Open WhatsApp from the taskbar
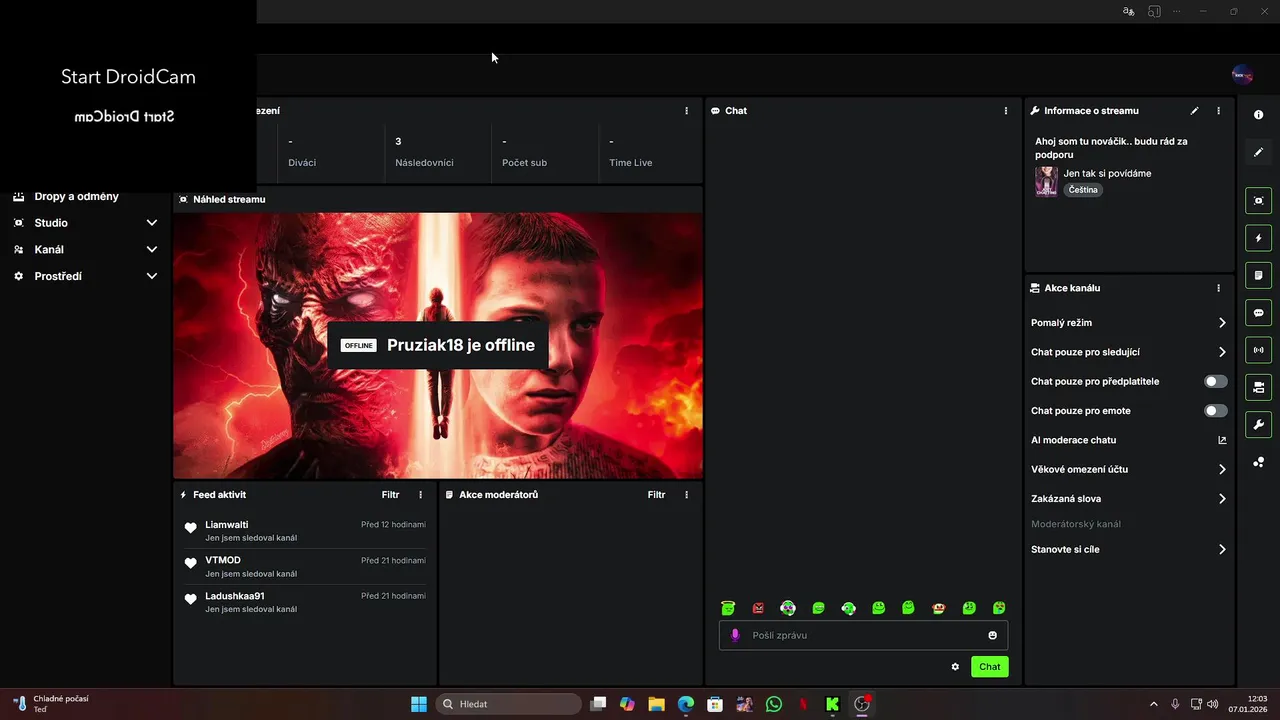The image size is (1280, 720). [774, 704]
